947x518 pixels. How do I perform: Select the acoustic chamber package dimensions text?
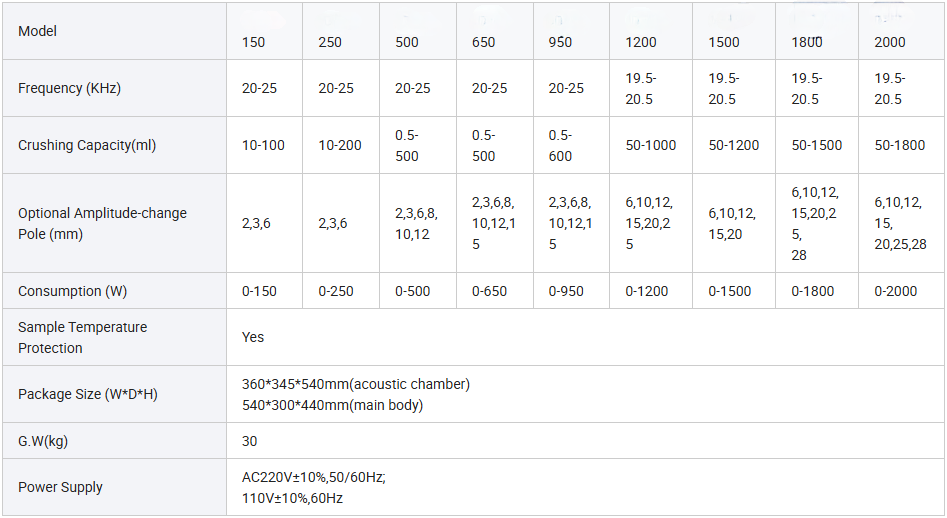[x=356, y=384]
